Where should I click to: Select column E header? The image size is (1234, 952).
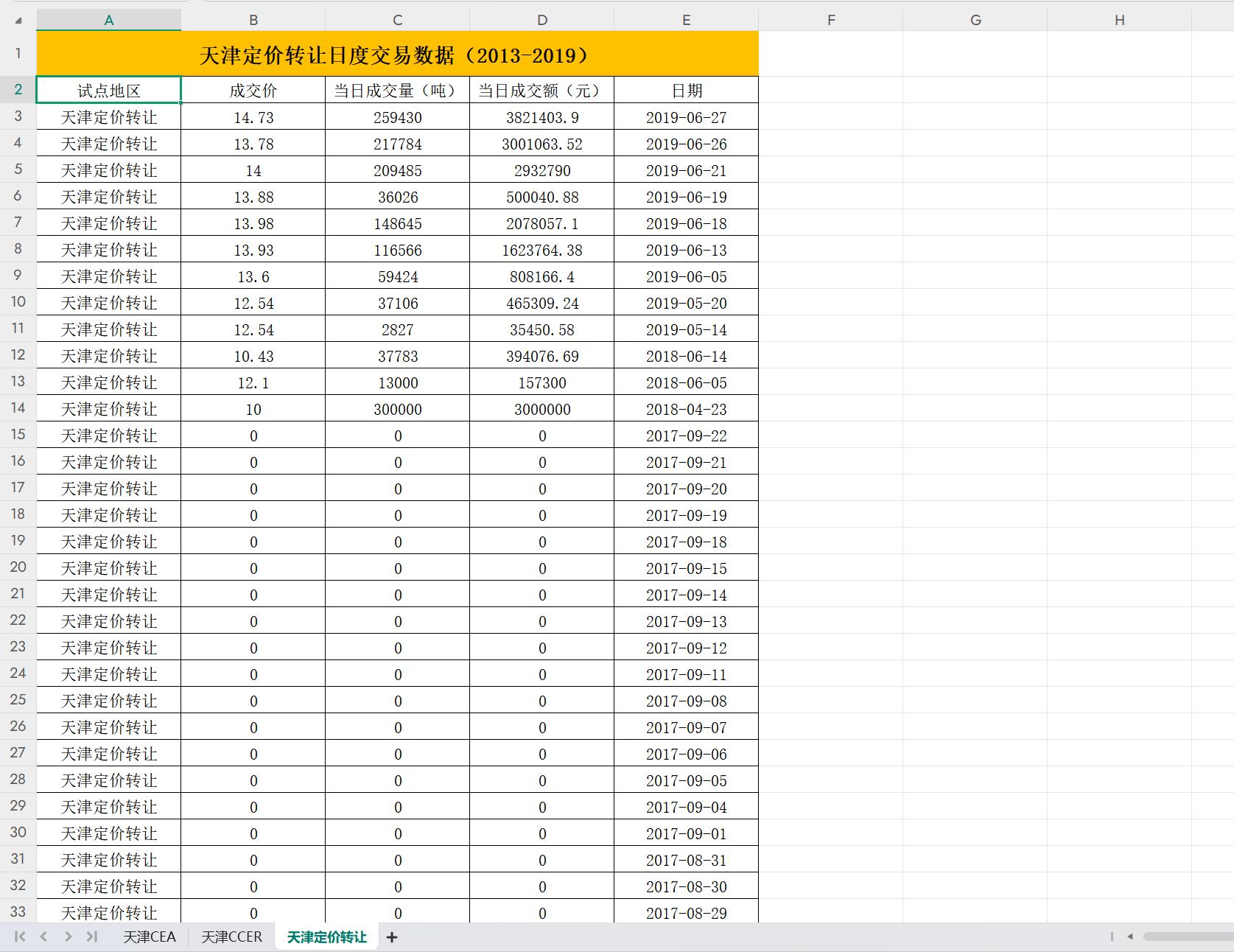tap(687, 20)
